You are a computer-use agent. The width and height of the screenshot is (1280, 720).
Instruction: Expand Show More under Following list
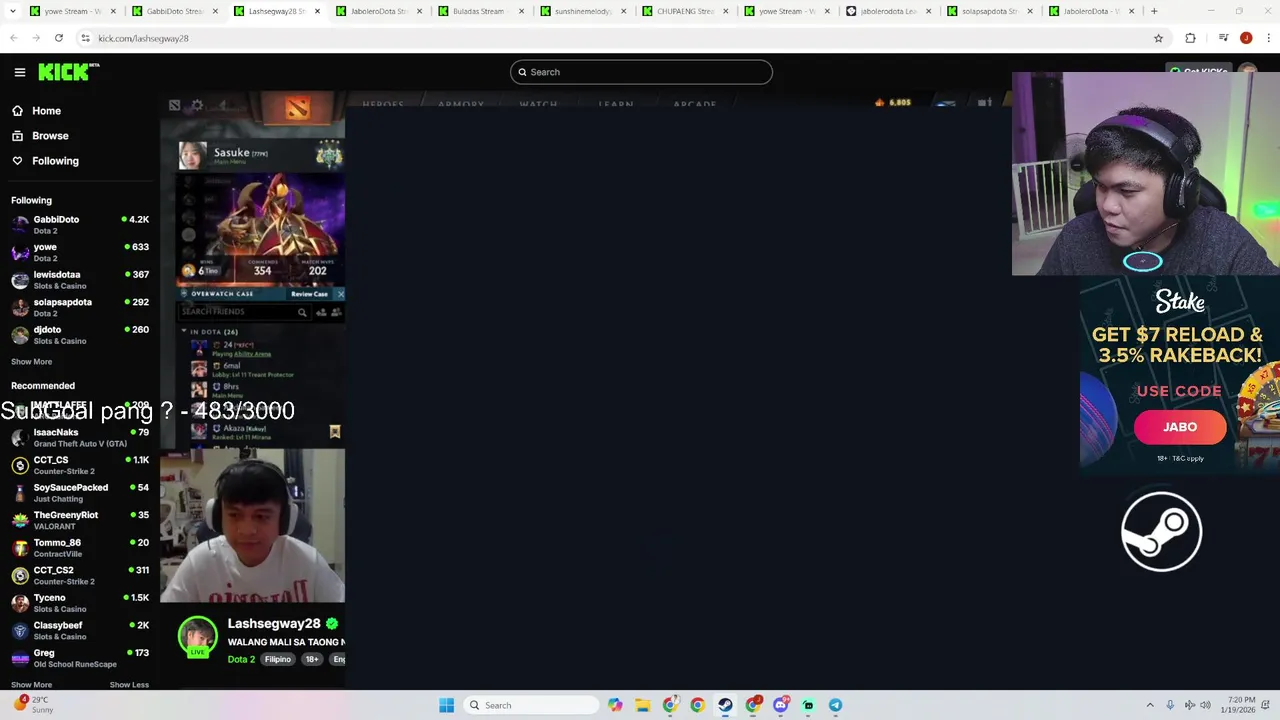31,362
